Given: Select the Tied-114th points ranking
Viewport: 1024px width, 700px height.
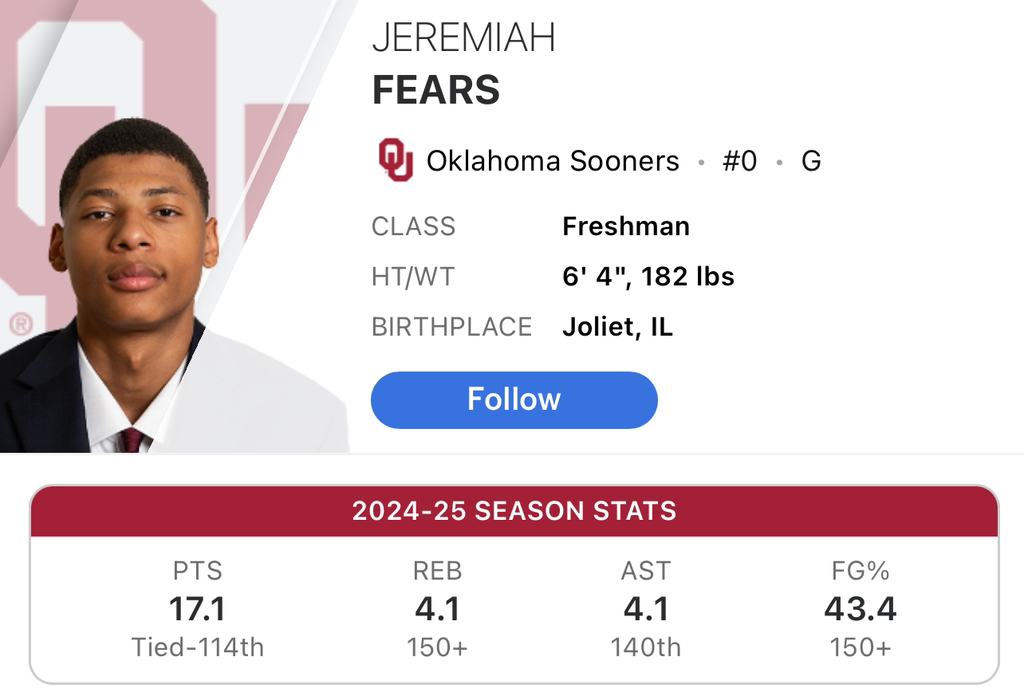Looking at the screenshot, I should 198,647.
